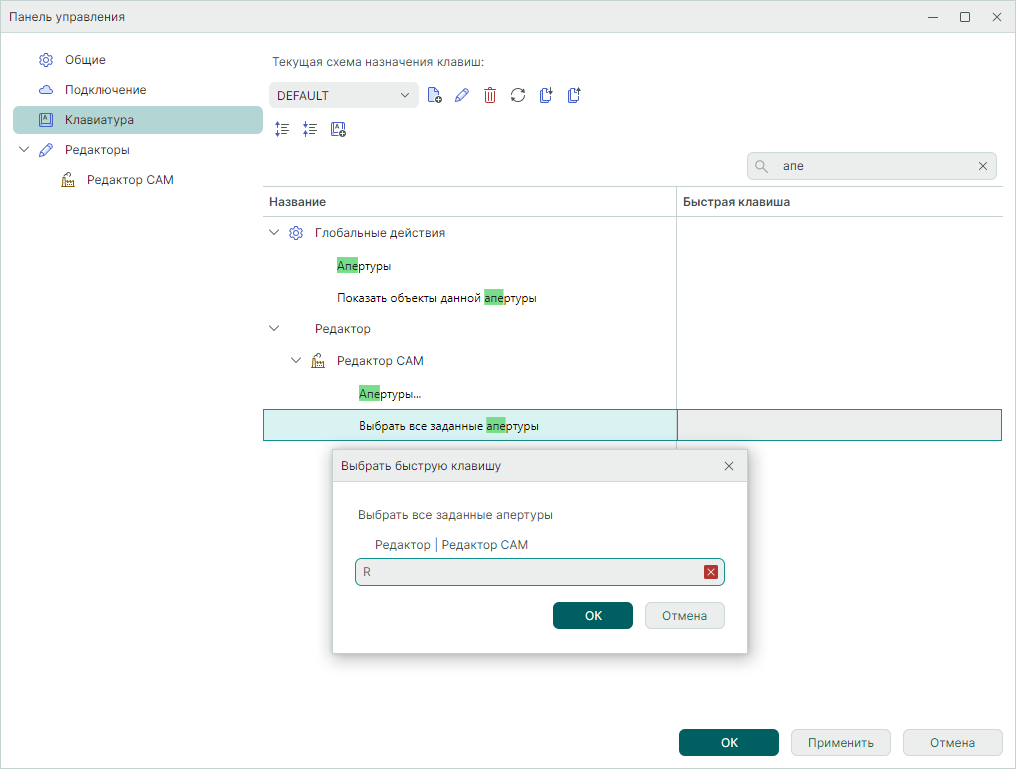1016x769 pixels.
Task: Clear the search box text
Action: pos(983,166)
